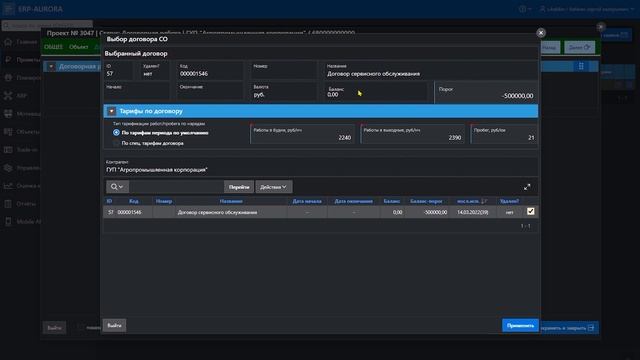Open the Reports sidebar section in the background
This screenshot has width=640, height=360.
pos(21,203)
